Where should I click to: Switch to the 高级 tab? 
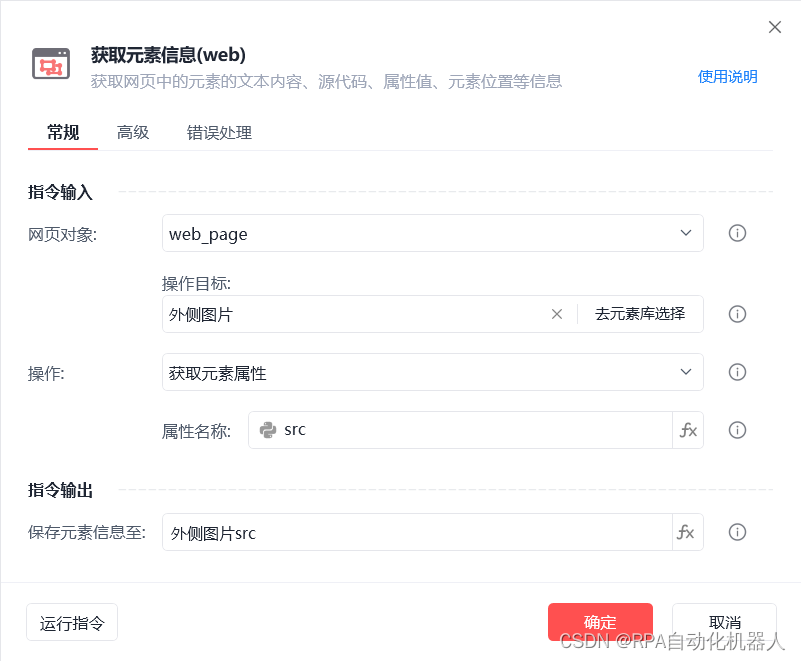tap(133, 132)
